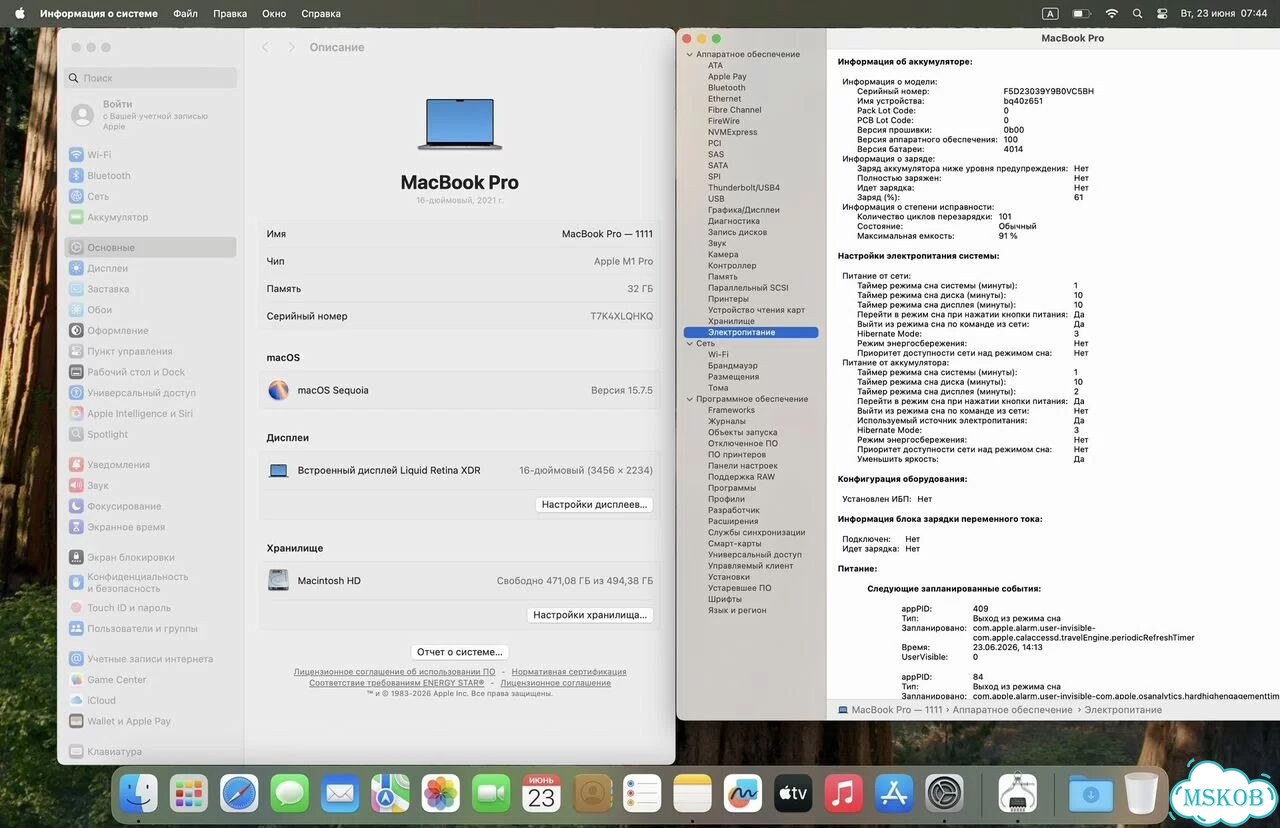This screenshot has width=1280, height=828.
Task: Open System Information chip icon in Dock
Action: tap(1018, 794)
